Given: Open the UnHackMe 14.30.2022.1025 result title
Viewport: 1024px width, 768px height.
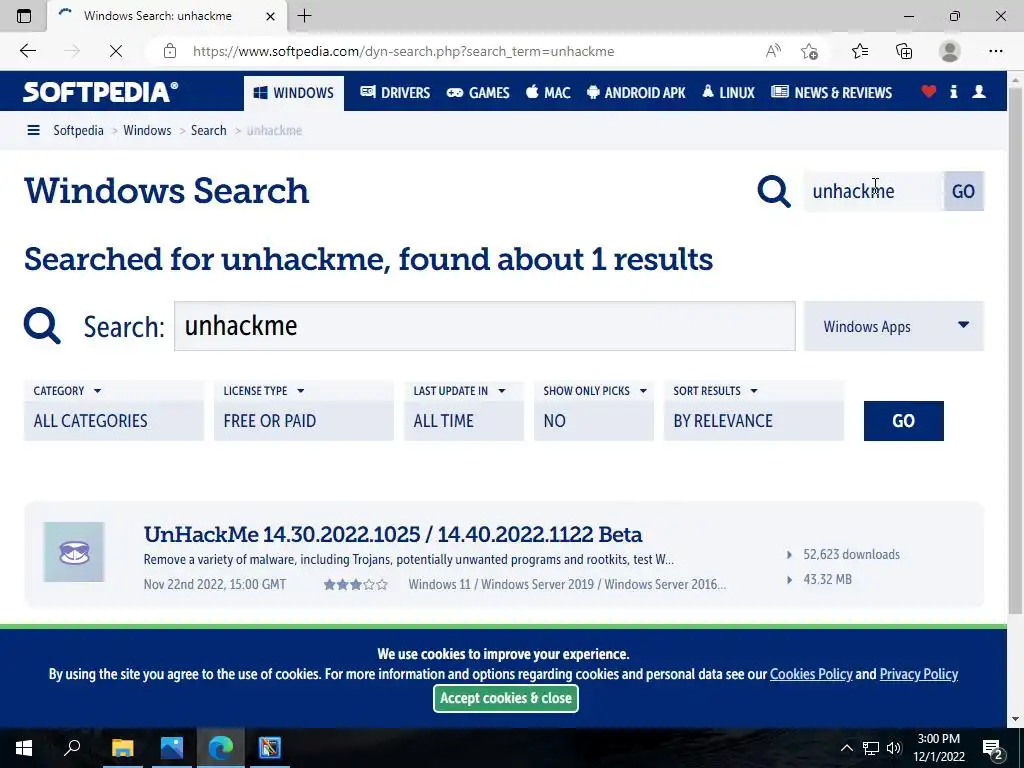Looking at the screenshot, I should [x=393, y=534].
